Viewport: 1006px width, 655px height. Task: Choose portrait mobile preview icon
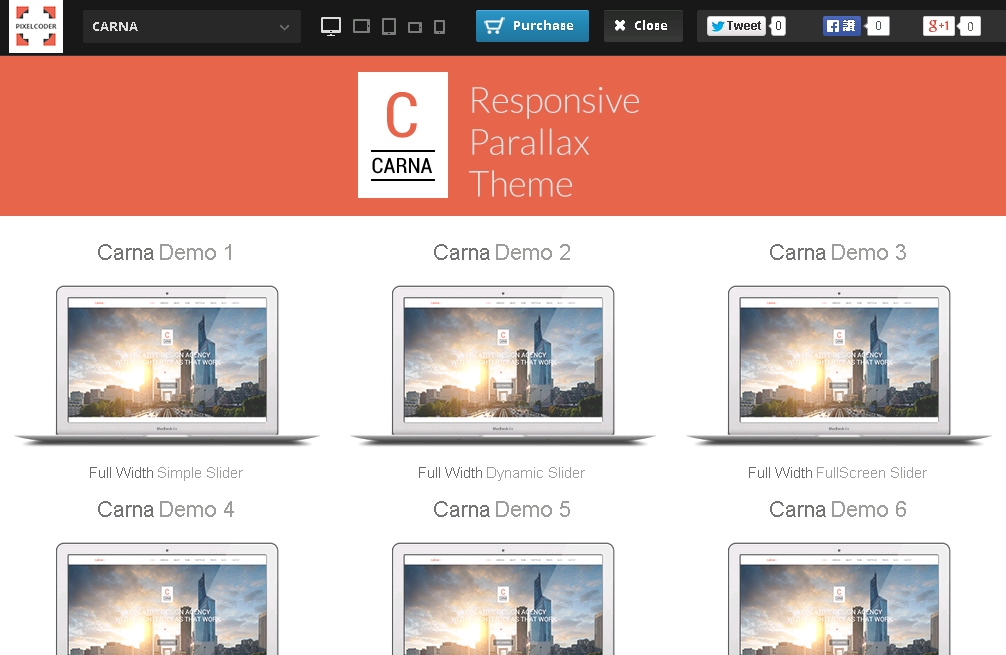tap(439, 27)
